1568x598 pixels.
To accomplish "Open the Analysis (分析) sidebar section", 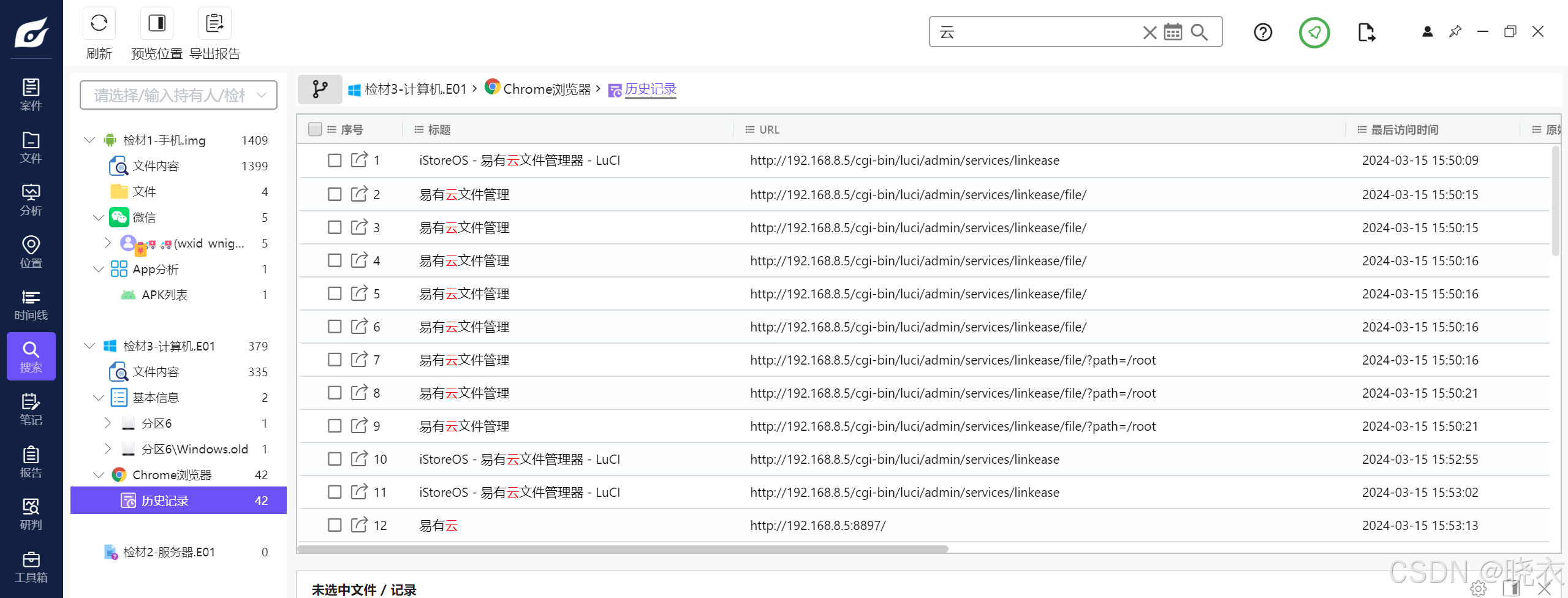I will [31, 200].
